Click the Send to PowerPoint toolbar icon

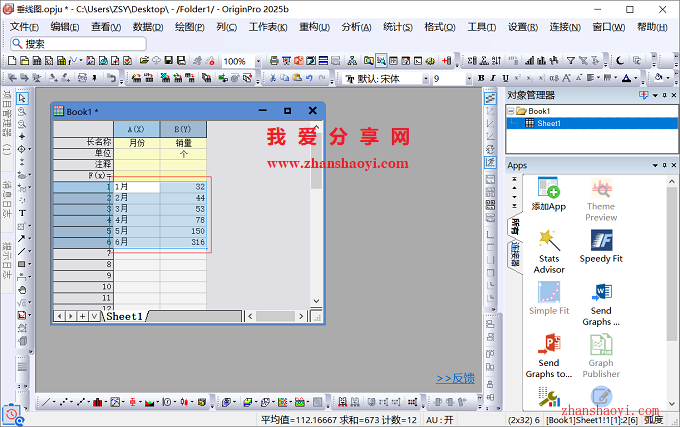click(x=298, y=61)
